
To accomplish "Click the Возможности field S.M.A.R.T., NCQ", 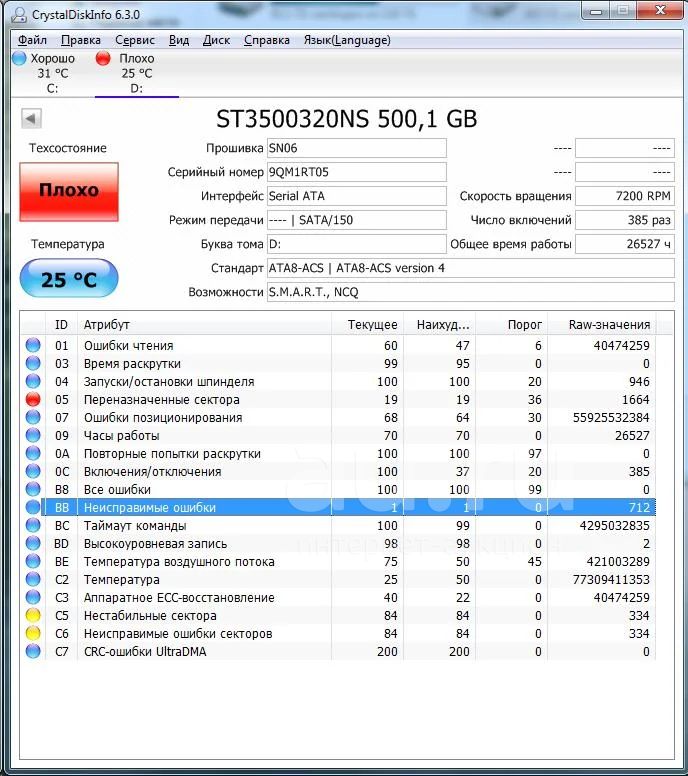I will (471, 292).
